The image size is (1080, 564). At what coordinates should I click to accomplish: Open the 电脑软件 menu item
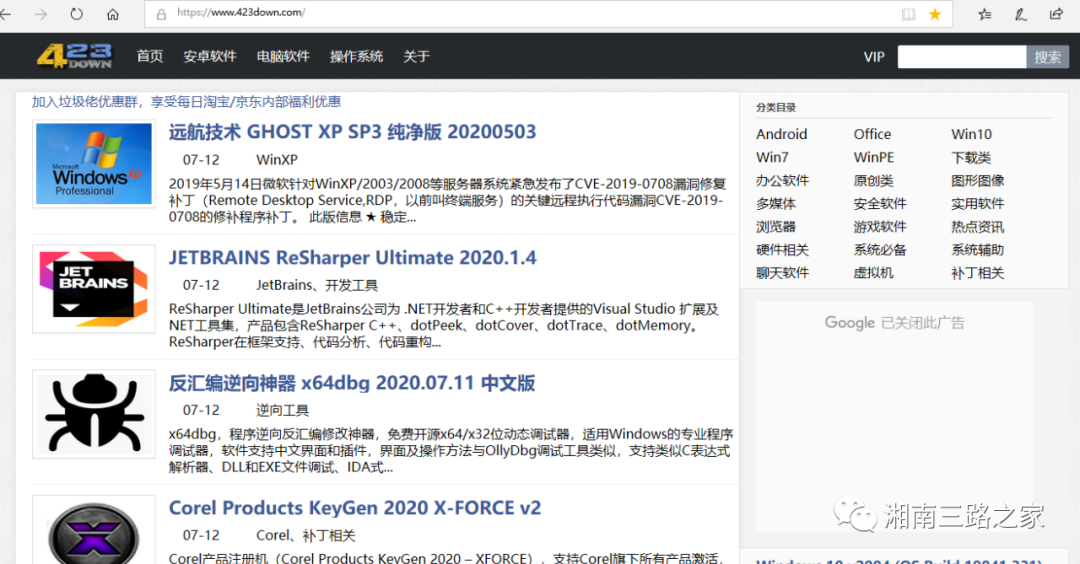283,56
